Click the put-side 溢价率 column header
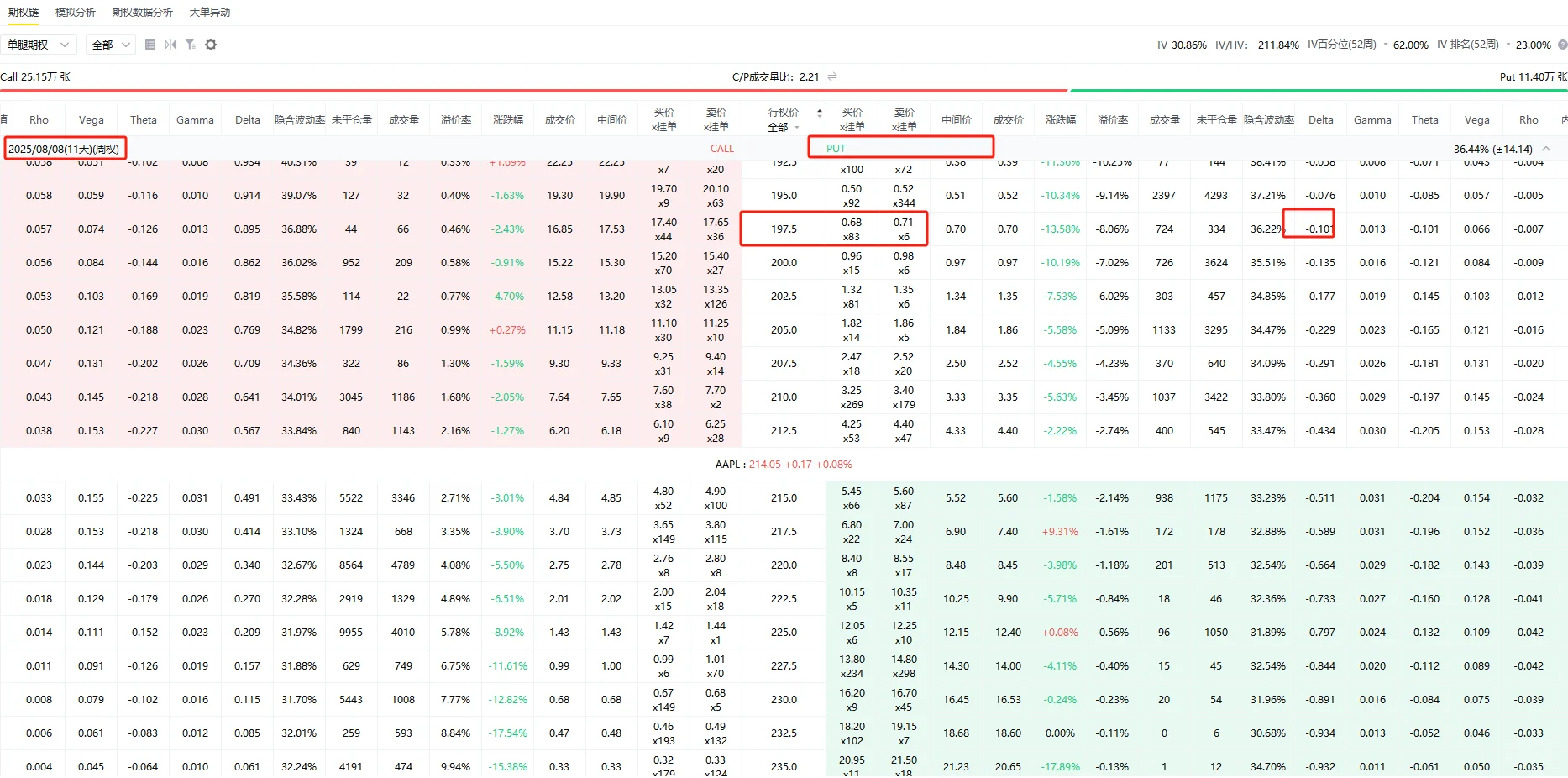The width and height of the screenshot is (1568, 778). (1113, 120)
